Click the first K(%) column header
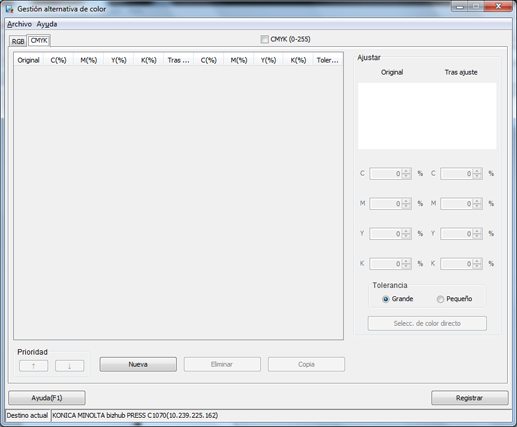517x427 pixels. click(x=149, y=60)
